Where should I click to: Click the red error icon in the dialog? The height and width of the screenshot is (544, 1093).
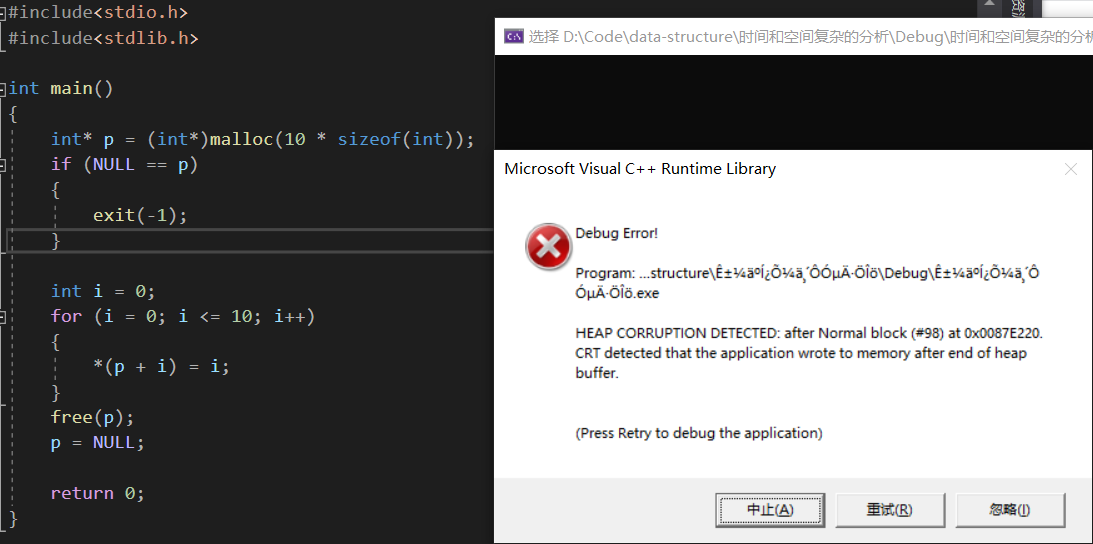tap(549, 246)
